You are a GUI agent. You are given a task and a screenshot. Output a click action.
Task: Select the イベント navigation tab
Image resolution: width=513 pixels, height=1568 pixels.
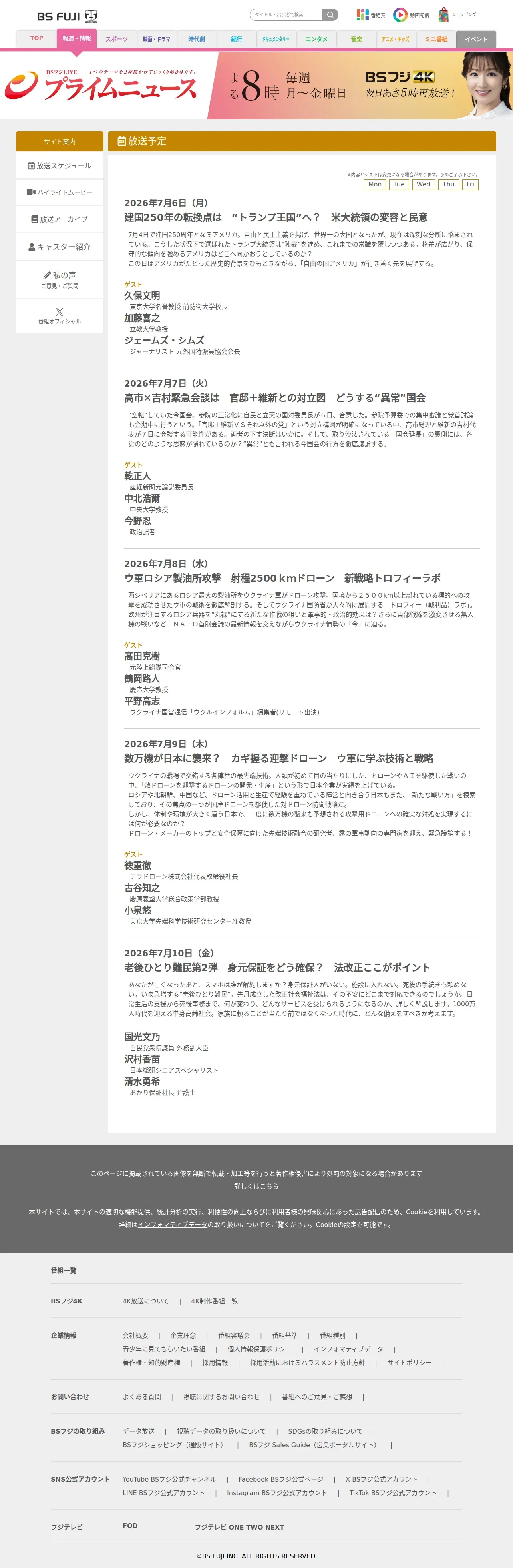coord(476,39)
